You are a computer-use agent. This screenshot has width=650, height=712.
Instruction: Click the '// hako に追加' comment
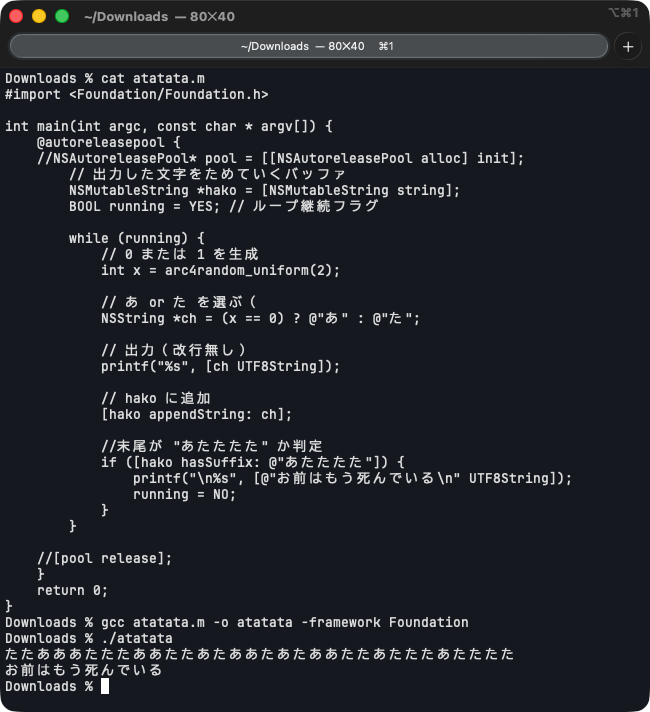coord(156,398)
